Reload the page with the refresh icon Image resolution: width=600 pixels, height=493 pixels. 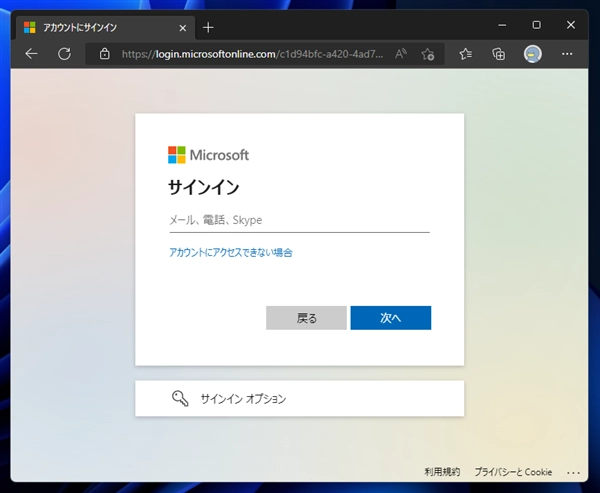point(64,54)
